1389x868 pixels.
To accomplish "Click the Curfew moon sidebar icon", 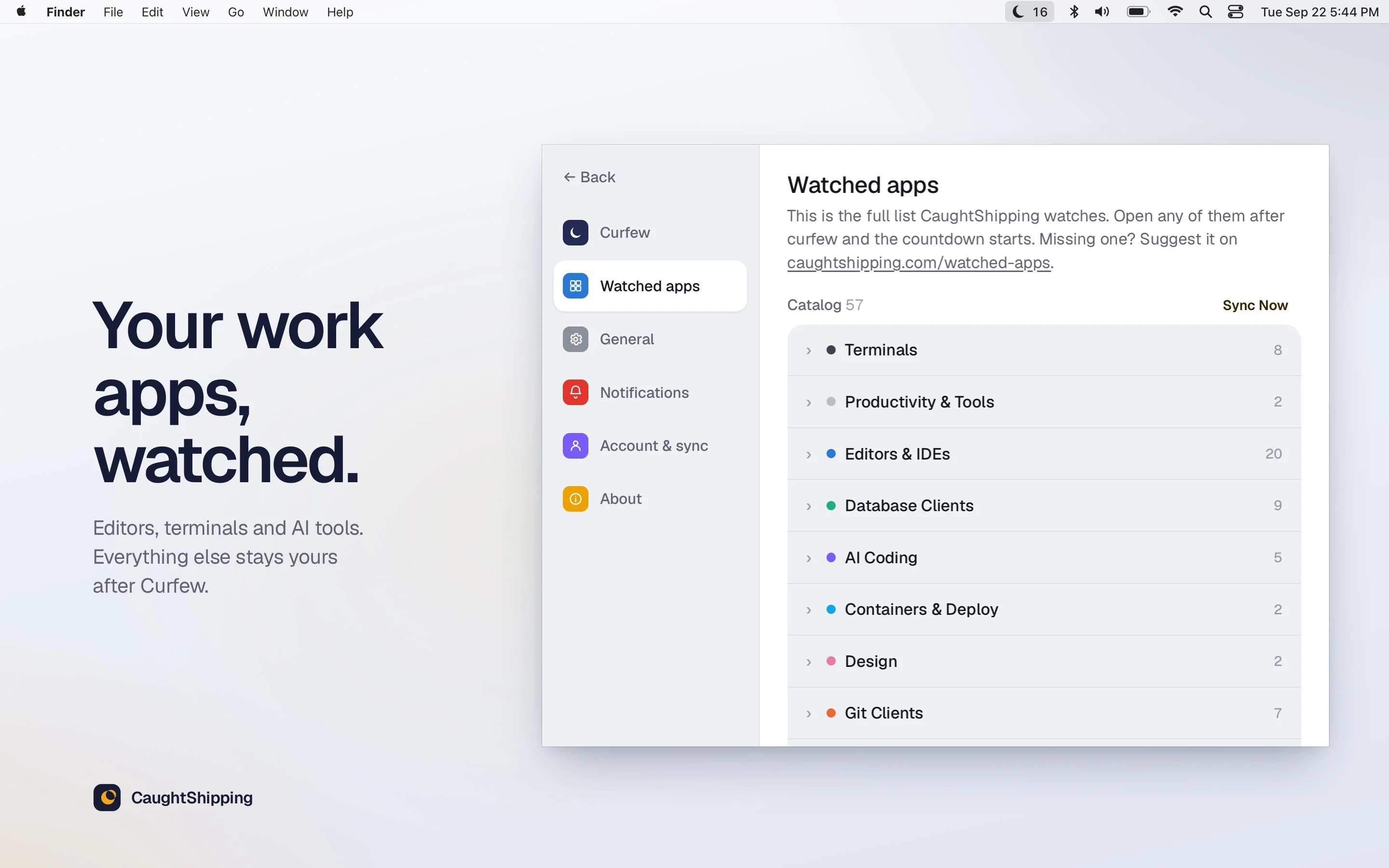I will point(575,232).
